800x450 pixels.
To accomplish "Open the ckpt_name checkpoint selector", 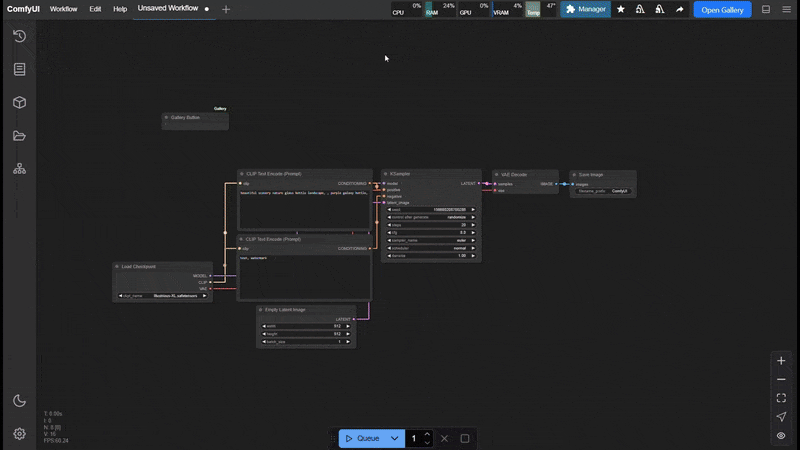I will pyautogui.click(x=162, y=296).
